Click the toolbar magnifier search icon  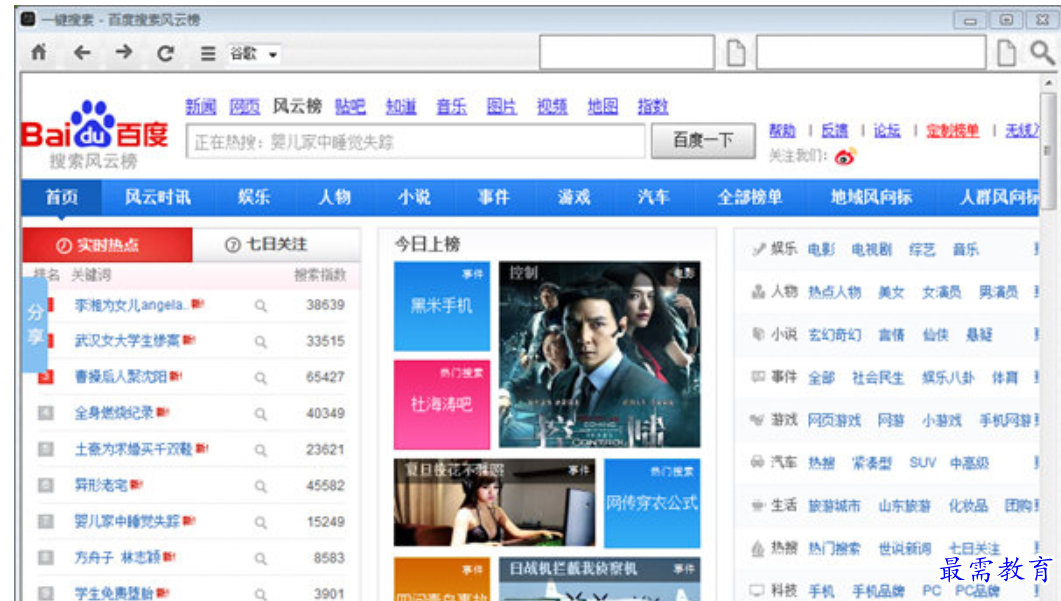1042,53
